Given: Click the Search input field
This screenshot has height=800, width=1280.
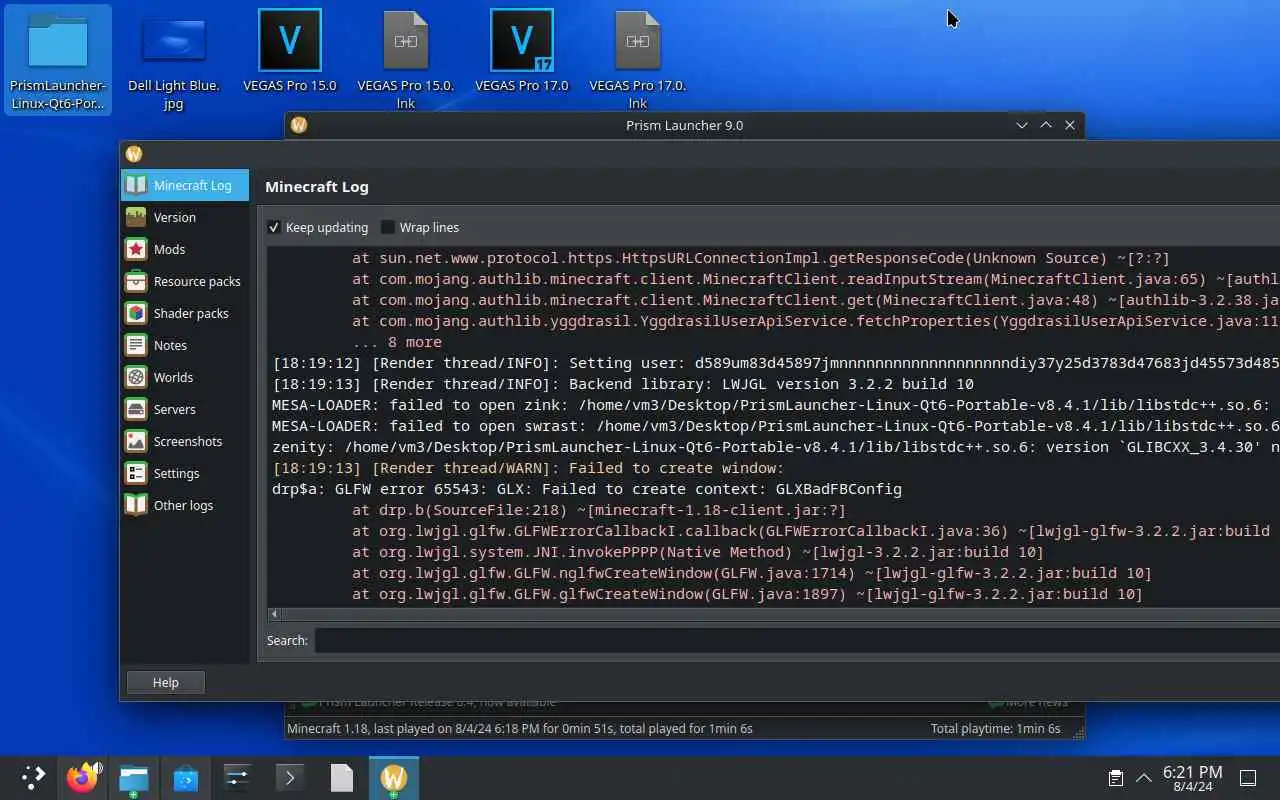Looking at the screenshot, I should click(x=797, y=640).
